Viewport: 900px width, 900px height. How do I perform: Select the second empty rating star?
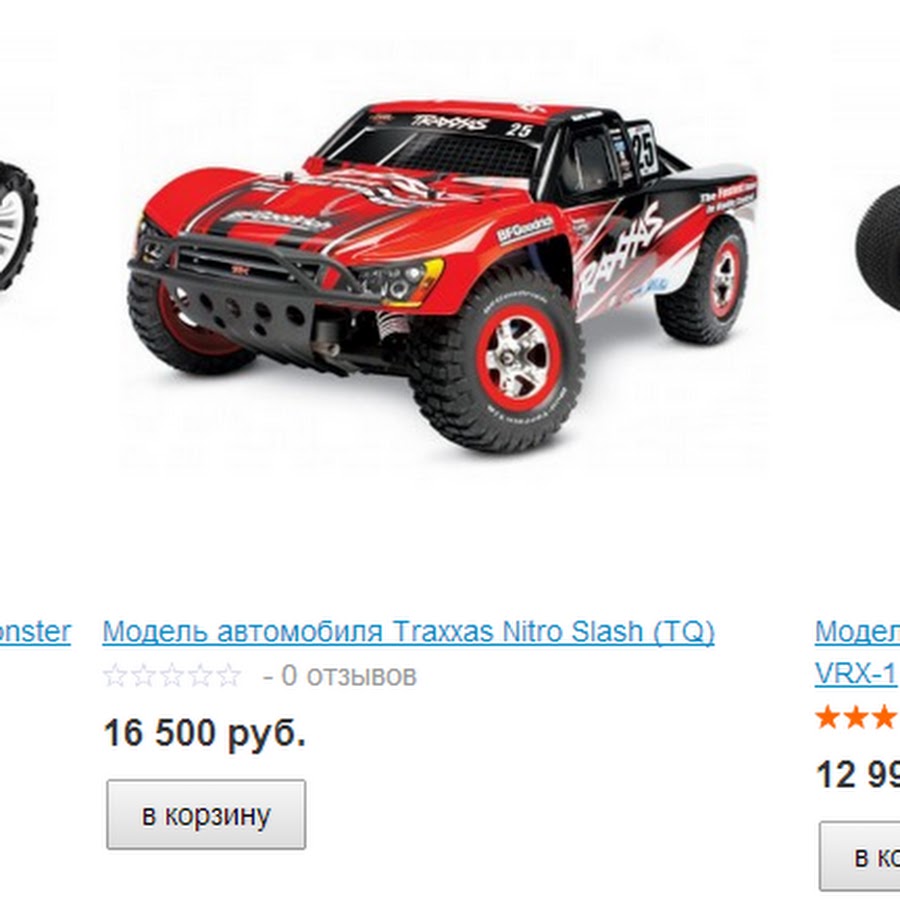pos(143,676)
